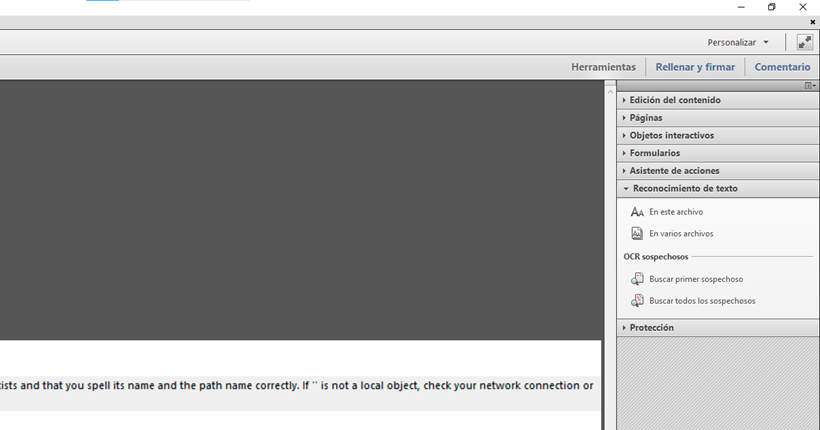This screenshot has width=820, height=430.
Task: Toggle read mode with the arrows icon
Action: [804, 42]
